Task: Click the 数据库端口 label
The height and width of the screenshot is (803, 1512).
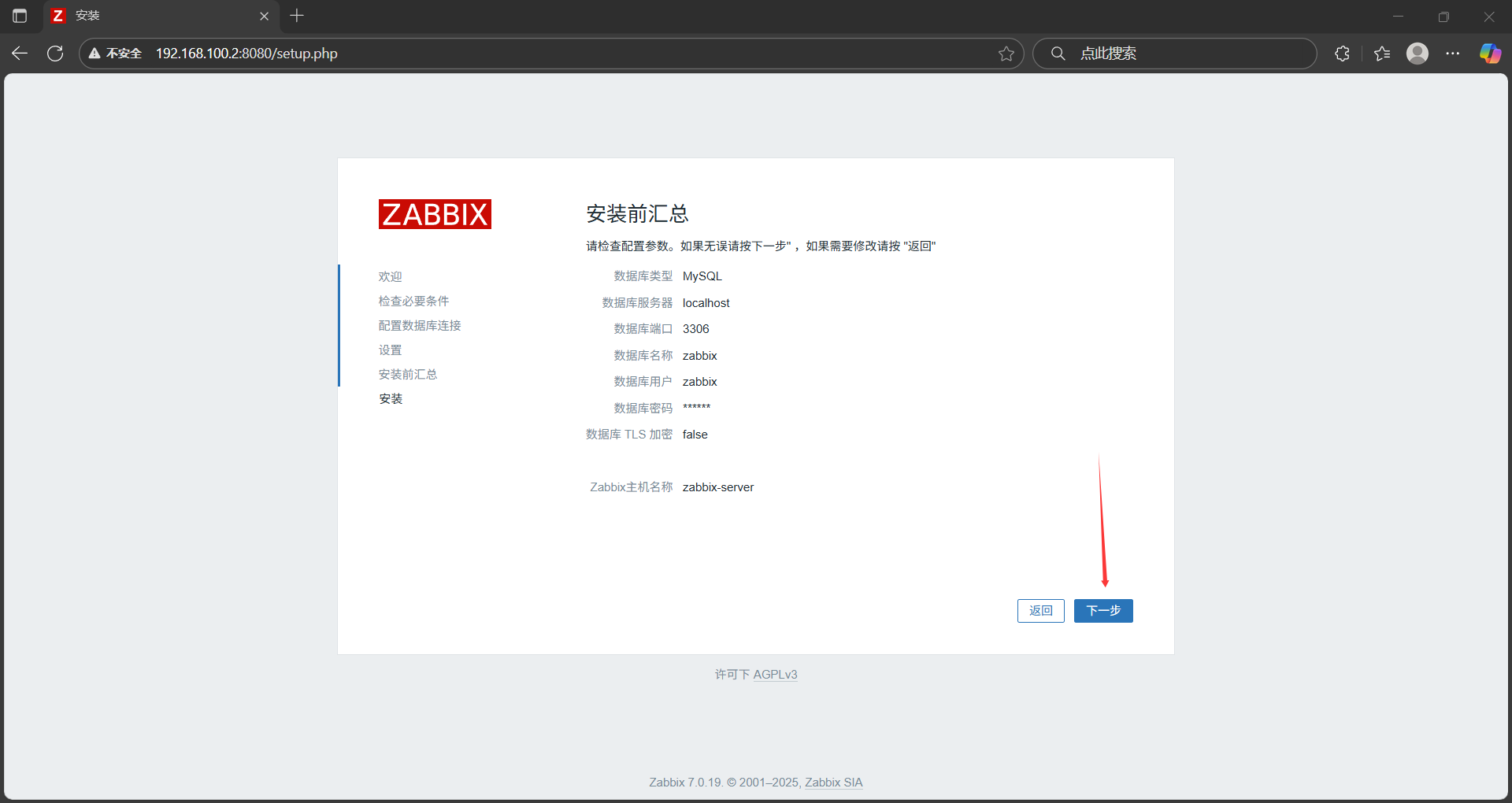Action: 643,329
